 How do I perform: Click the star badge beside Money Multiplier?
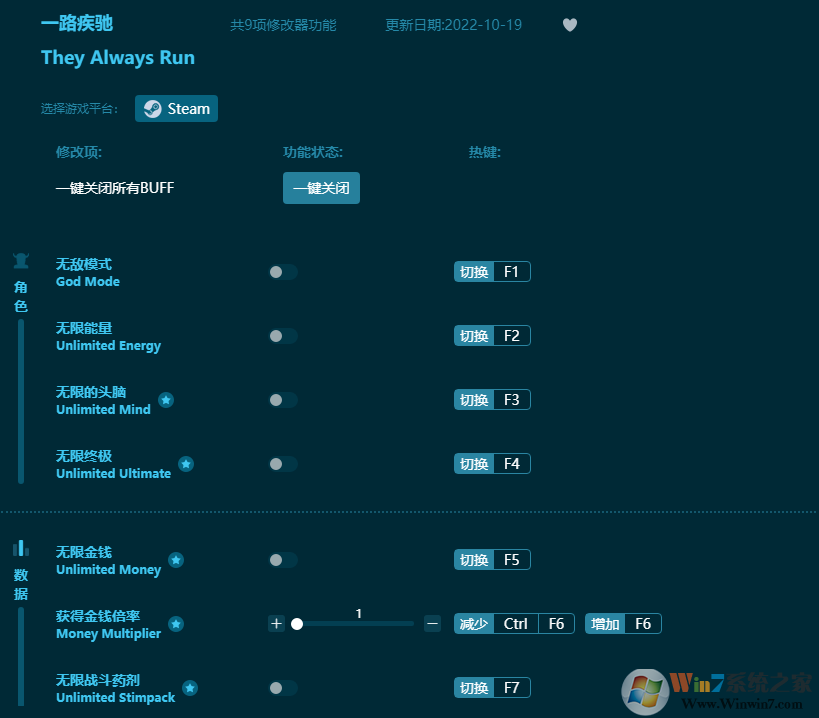pos(176,623)
